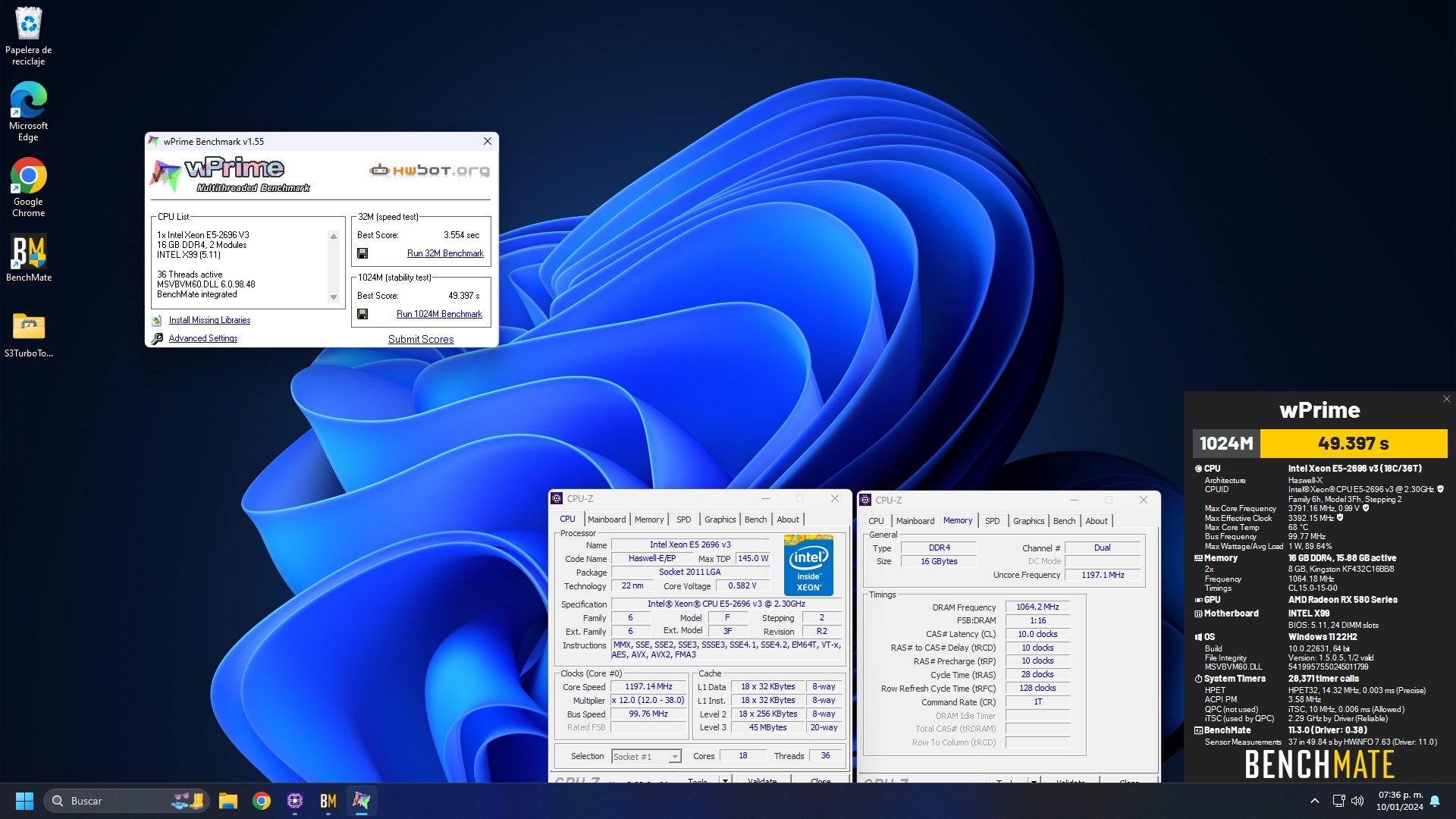1456x819 pixels.
Task: Open the Windows Start menu
Action: [24, 801]
